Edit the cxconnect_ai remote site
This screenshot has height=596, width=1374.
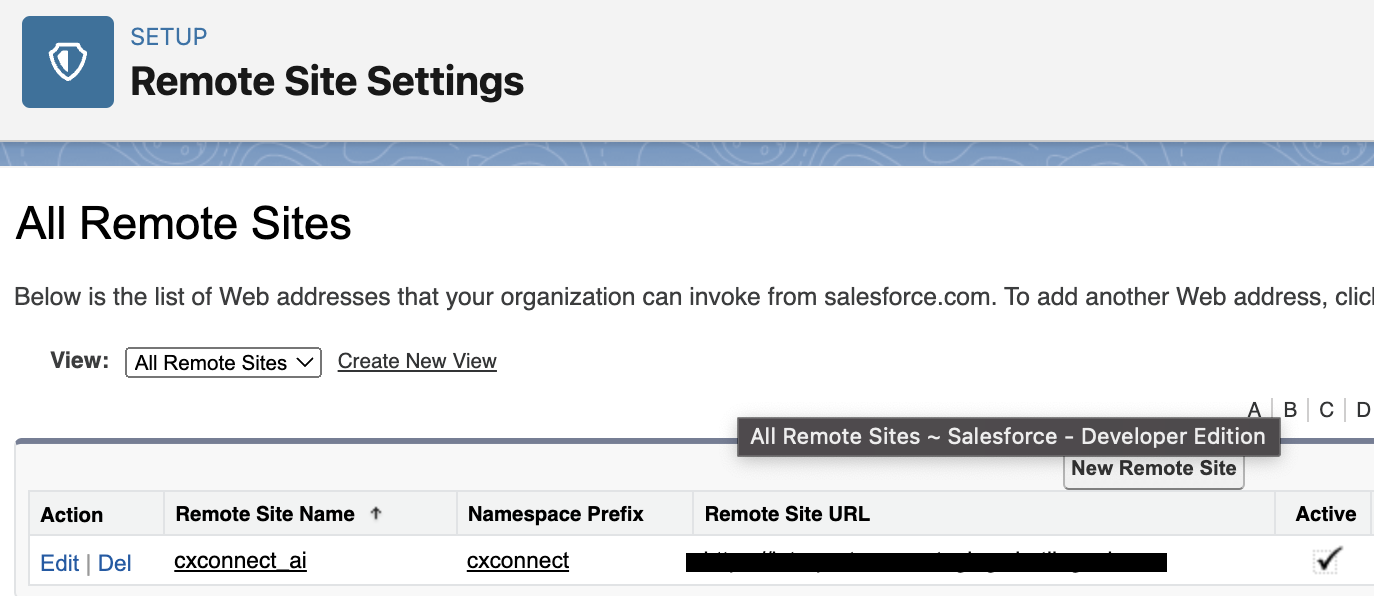59,563
